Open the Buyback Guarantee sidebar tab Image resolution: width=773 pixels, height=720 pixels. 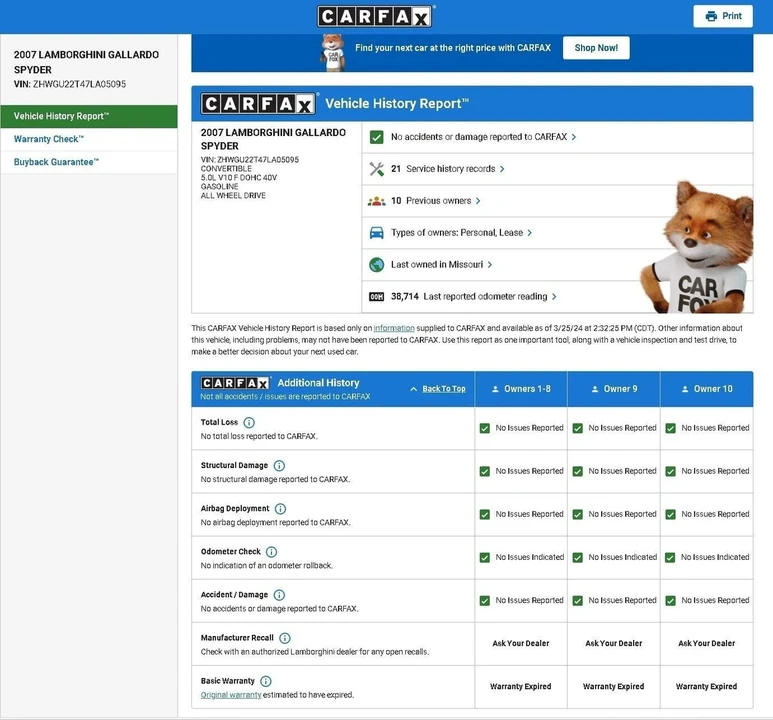(x=89, y=162)
